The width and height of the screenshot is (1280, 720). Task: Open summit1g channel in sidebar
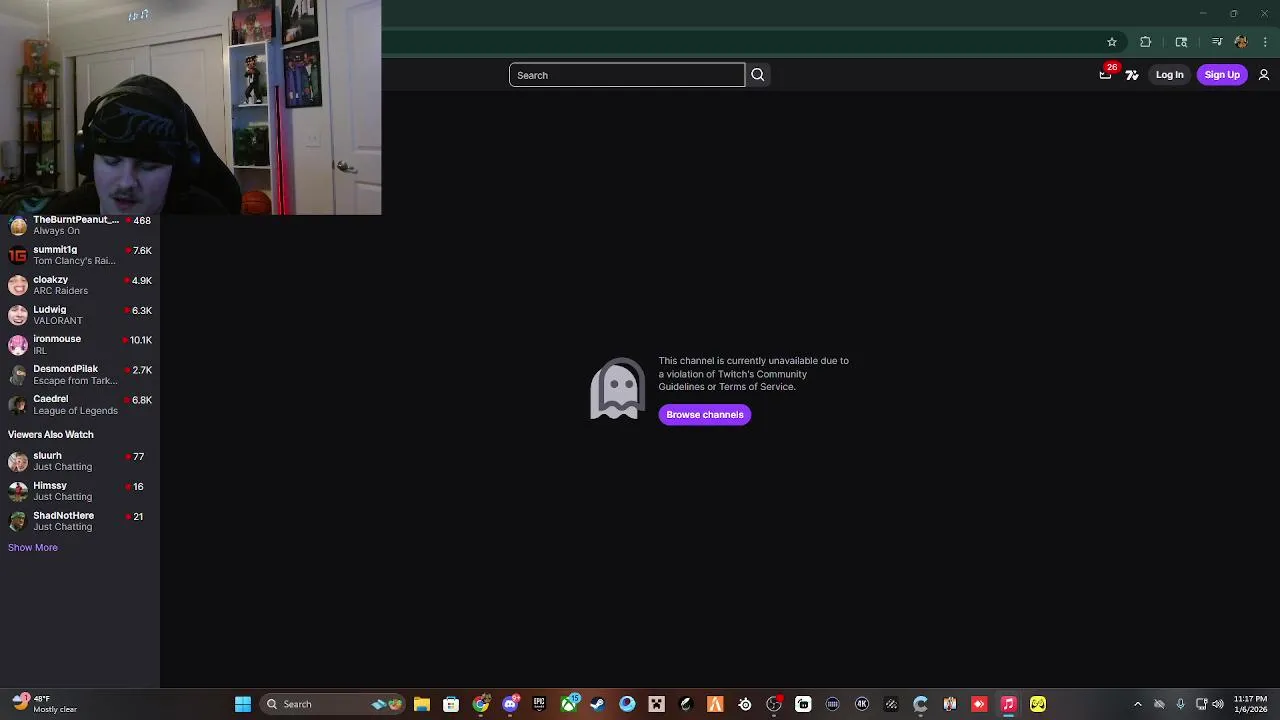[x=80, y=255]
